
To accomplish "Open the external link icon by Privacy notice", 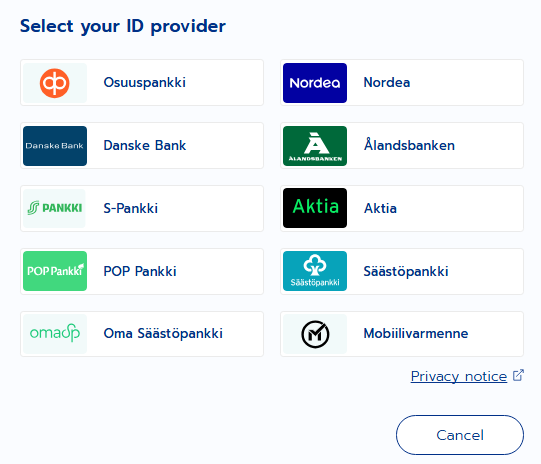I will coord(518,375).
